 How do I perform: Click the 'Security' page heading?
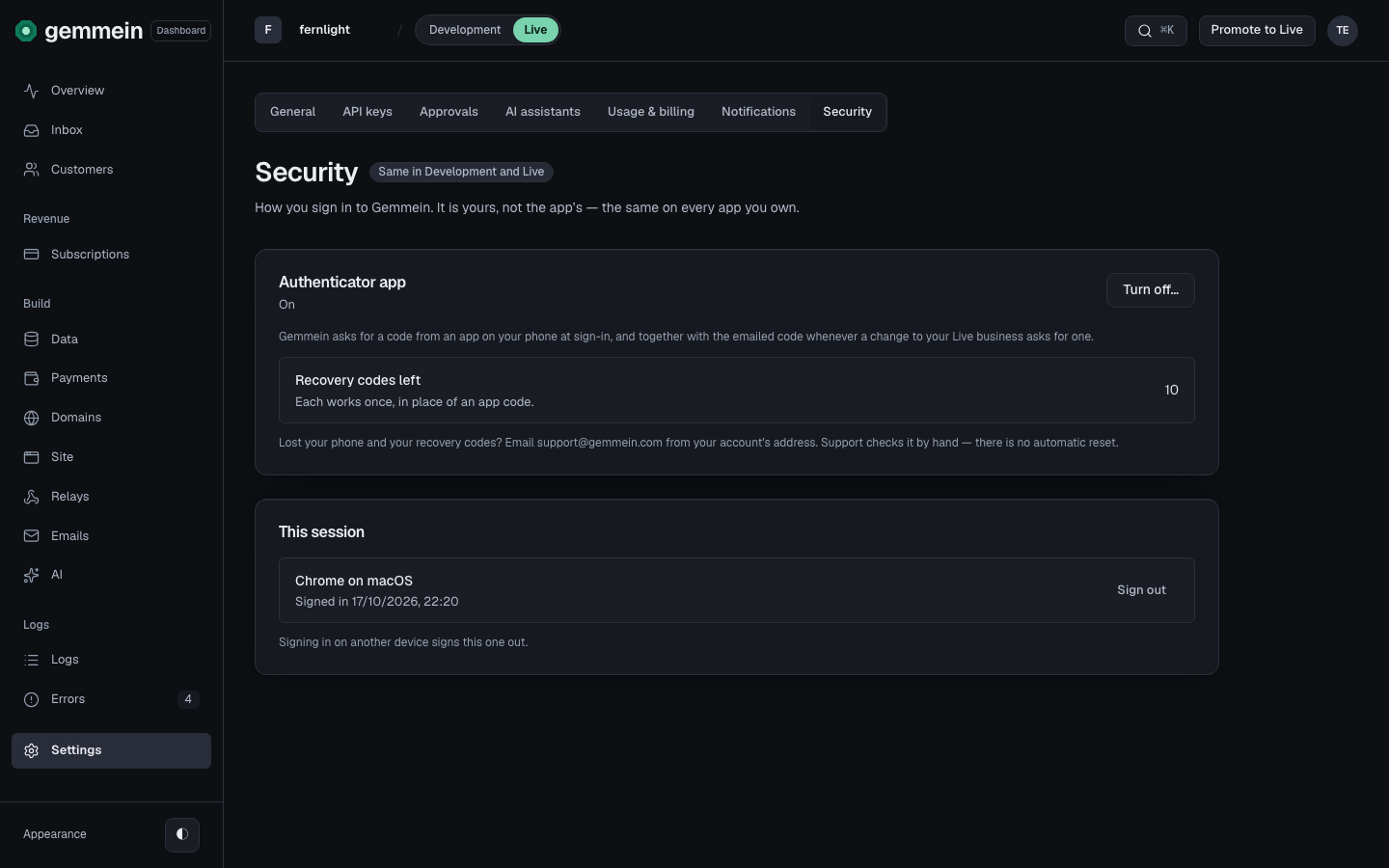[307, 172]
